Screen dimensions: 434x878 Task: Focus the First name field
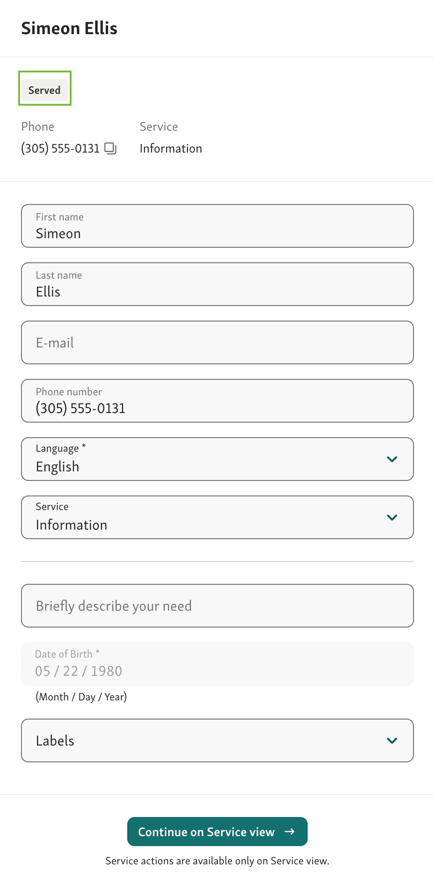(217, 226)
